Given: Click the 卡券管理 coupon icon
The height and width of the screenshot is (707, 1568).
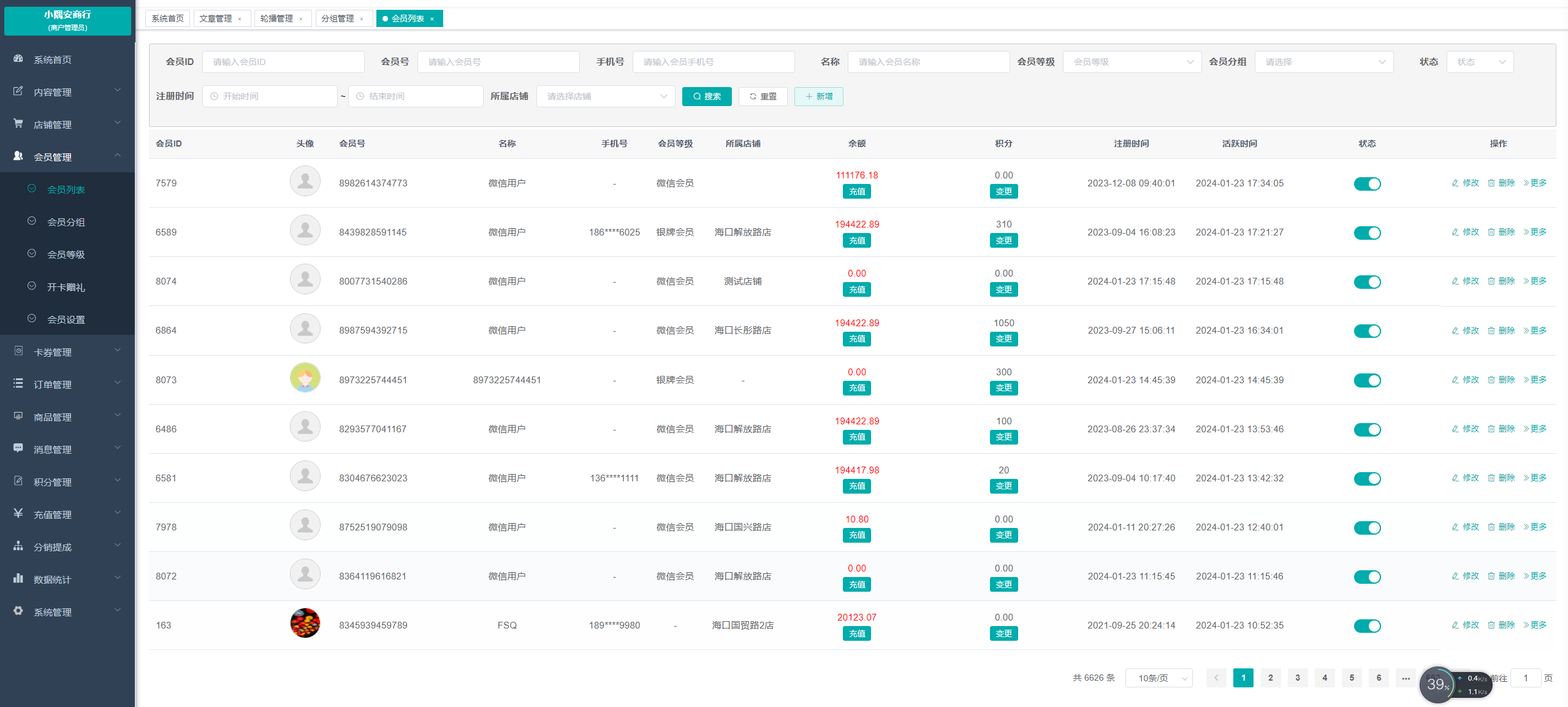Looking at the screenshot, I should (x=18, y=351).
